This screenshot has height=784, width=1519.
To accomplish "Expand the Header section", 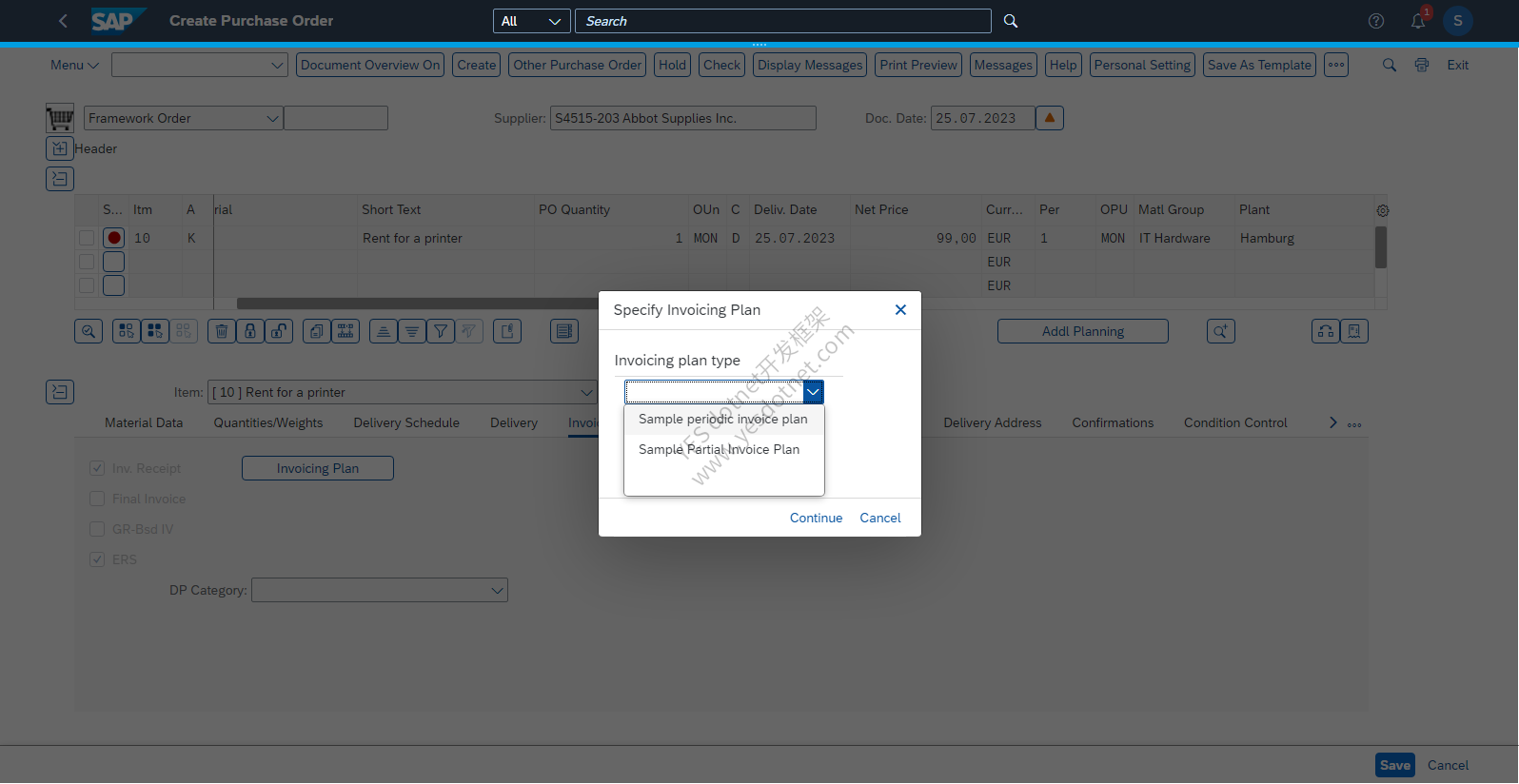I will click(60, 148).
